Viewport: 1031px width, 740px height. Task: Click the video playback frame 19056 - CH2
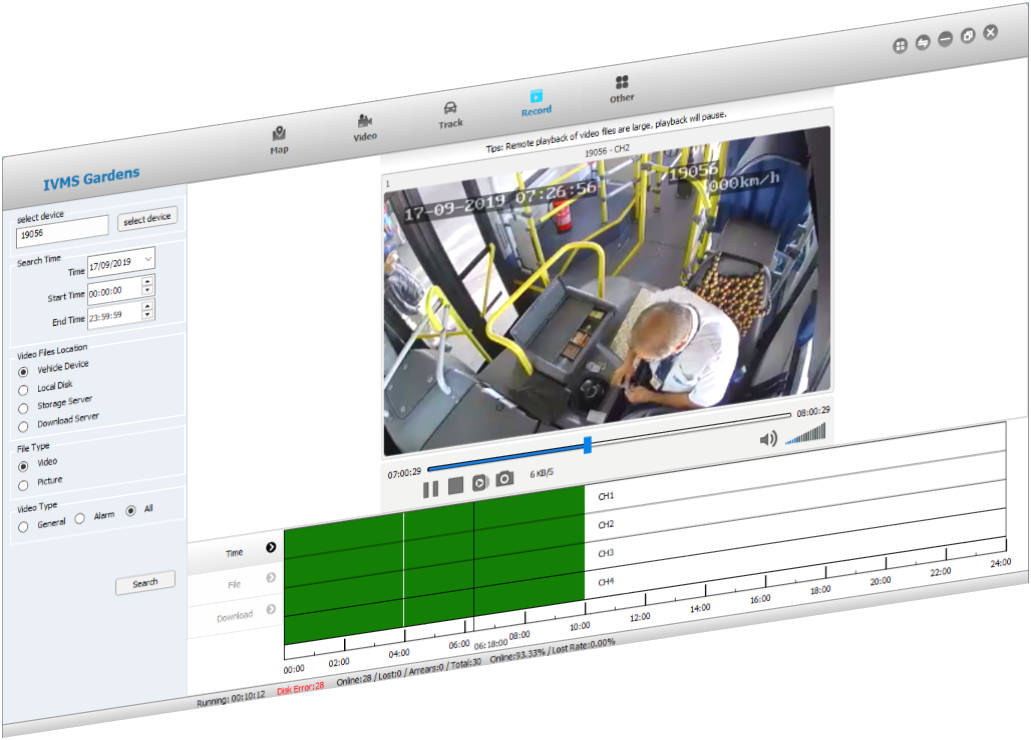[607, 290]
